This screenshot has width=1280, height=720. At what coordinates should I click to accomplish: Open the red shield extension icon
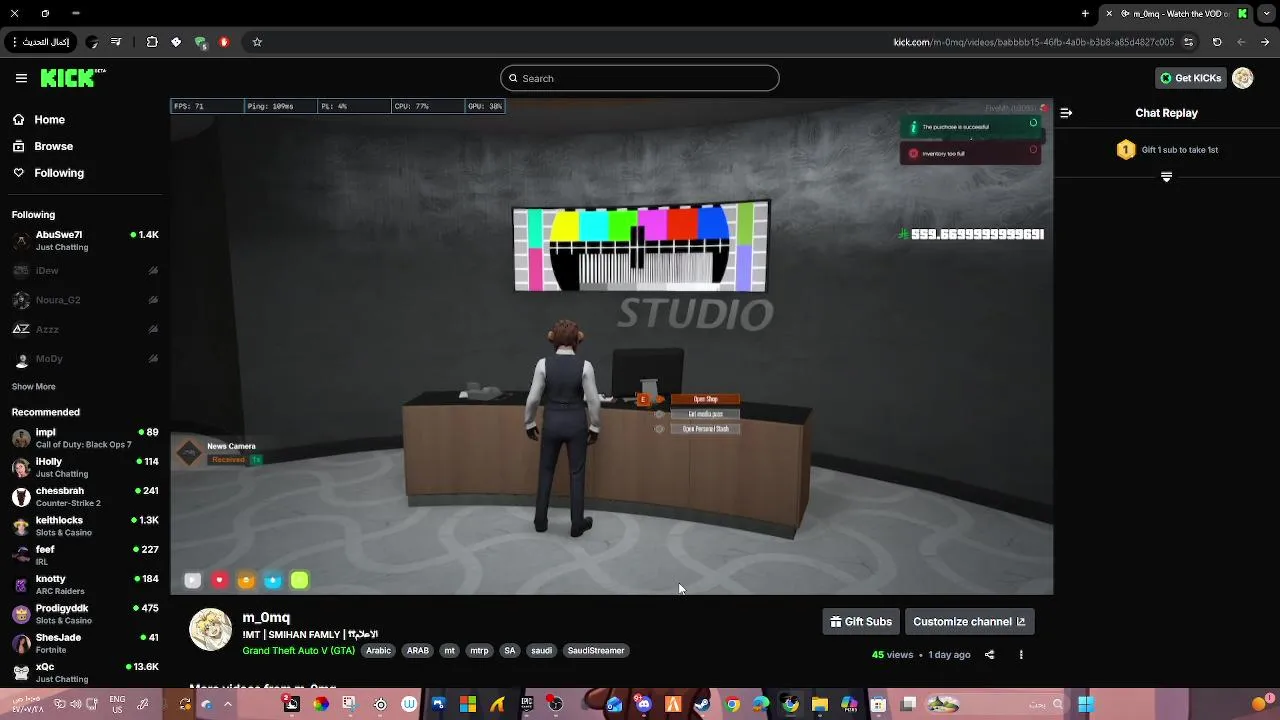pyautogui.click(x=224, y=42)
